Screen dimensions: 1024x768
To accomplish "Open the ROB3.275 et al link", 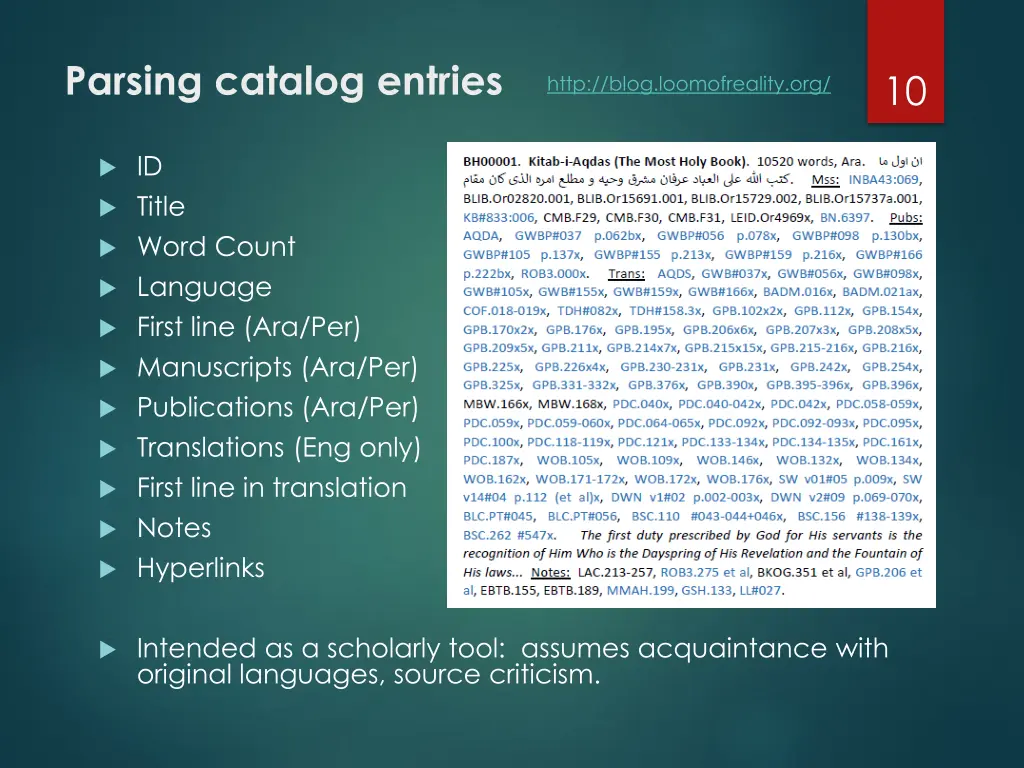I will click(x=705, y=573).
